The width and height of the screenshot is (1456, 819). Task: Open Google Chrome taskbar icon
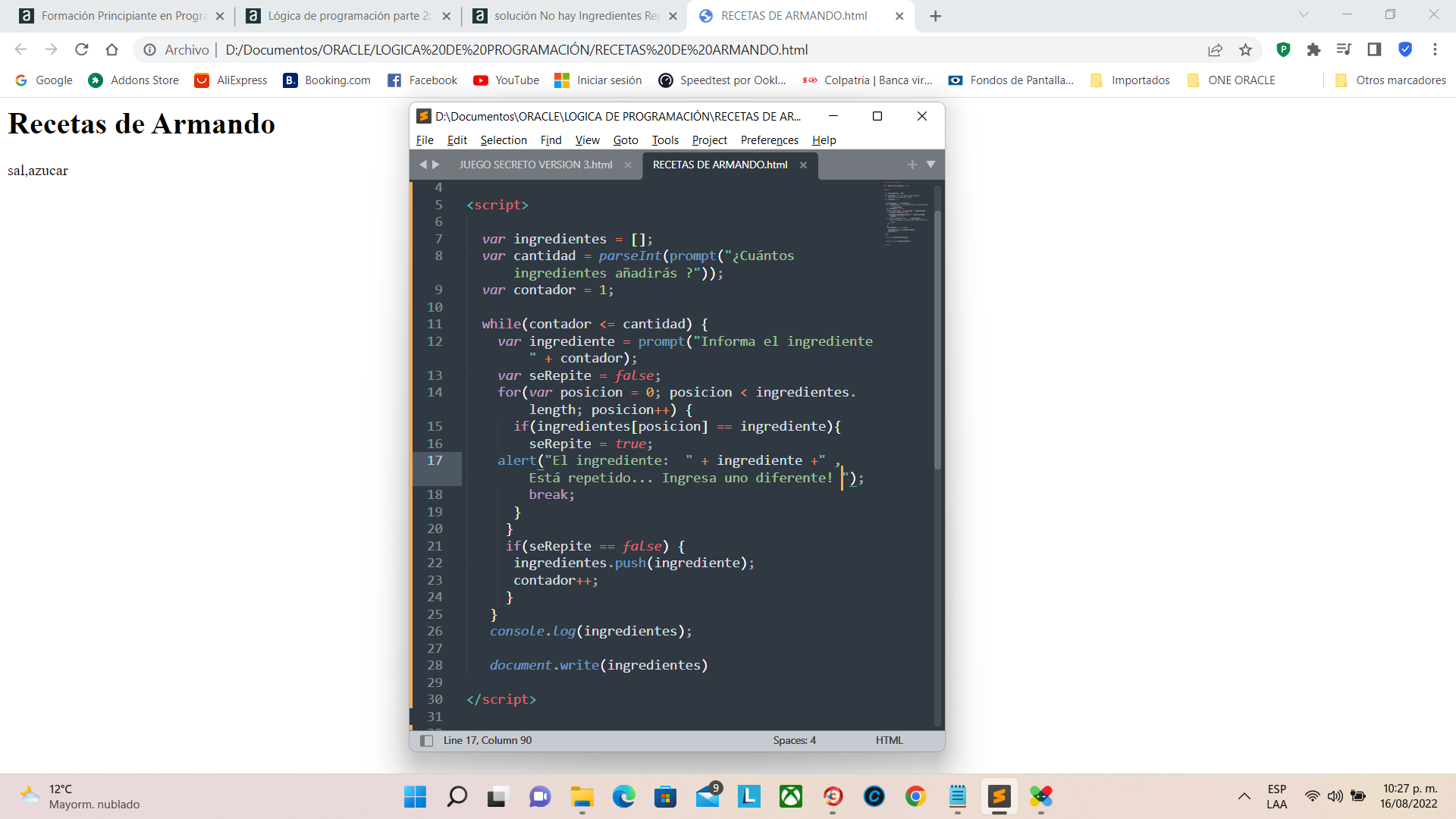[x=915, y=796]
